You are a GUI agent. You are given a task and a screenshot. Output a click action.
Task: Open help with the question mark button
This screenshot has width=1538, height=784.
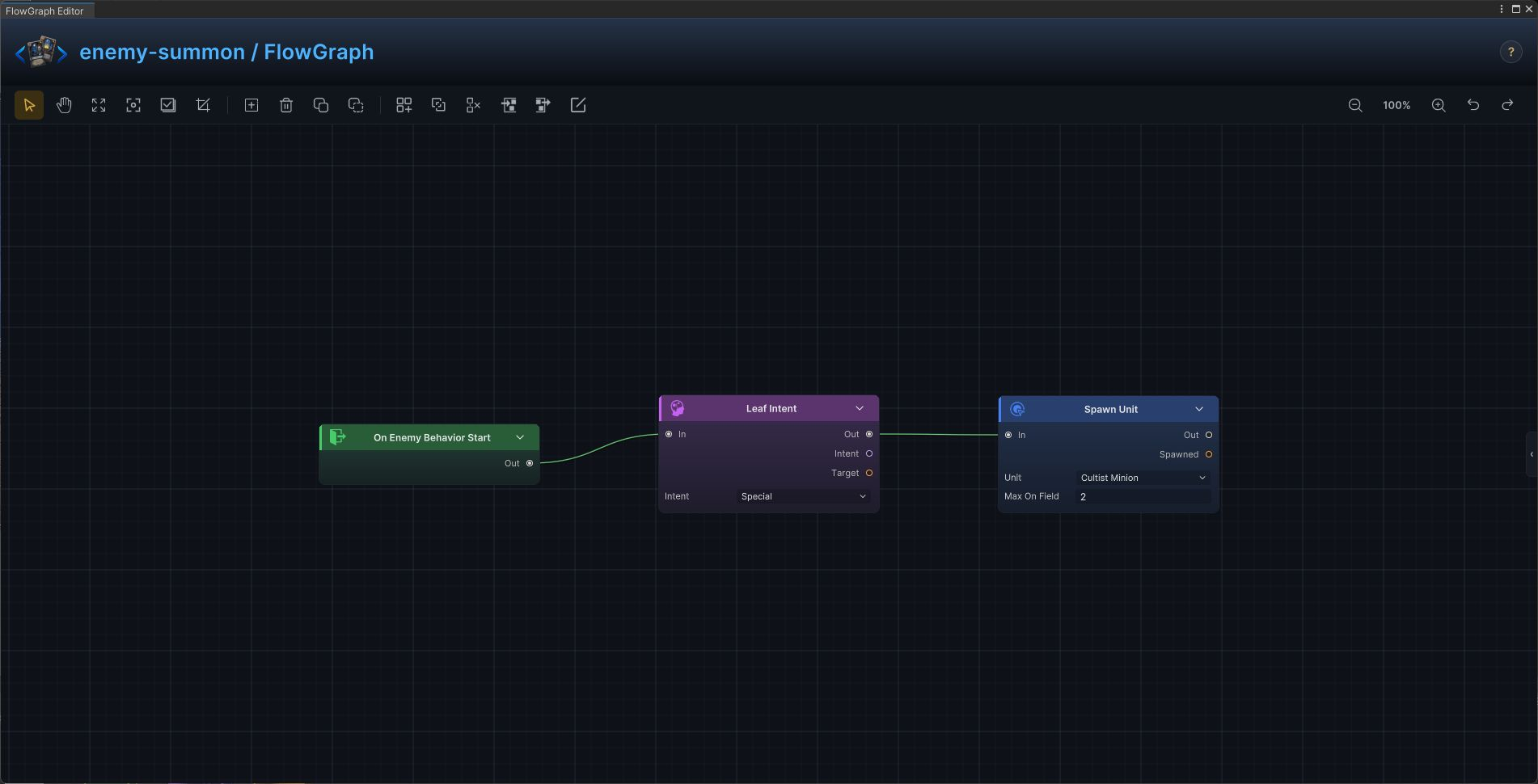(x=1511, y=52)
